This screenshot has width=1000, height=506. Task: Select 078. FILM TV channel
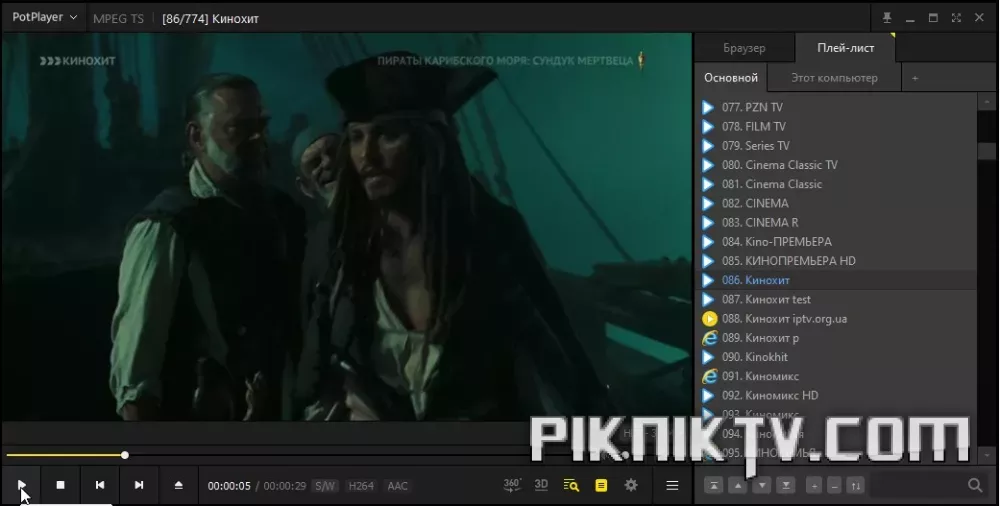835,126
